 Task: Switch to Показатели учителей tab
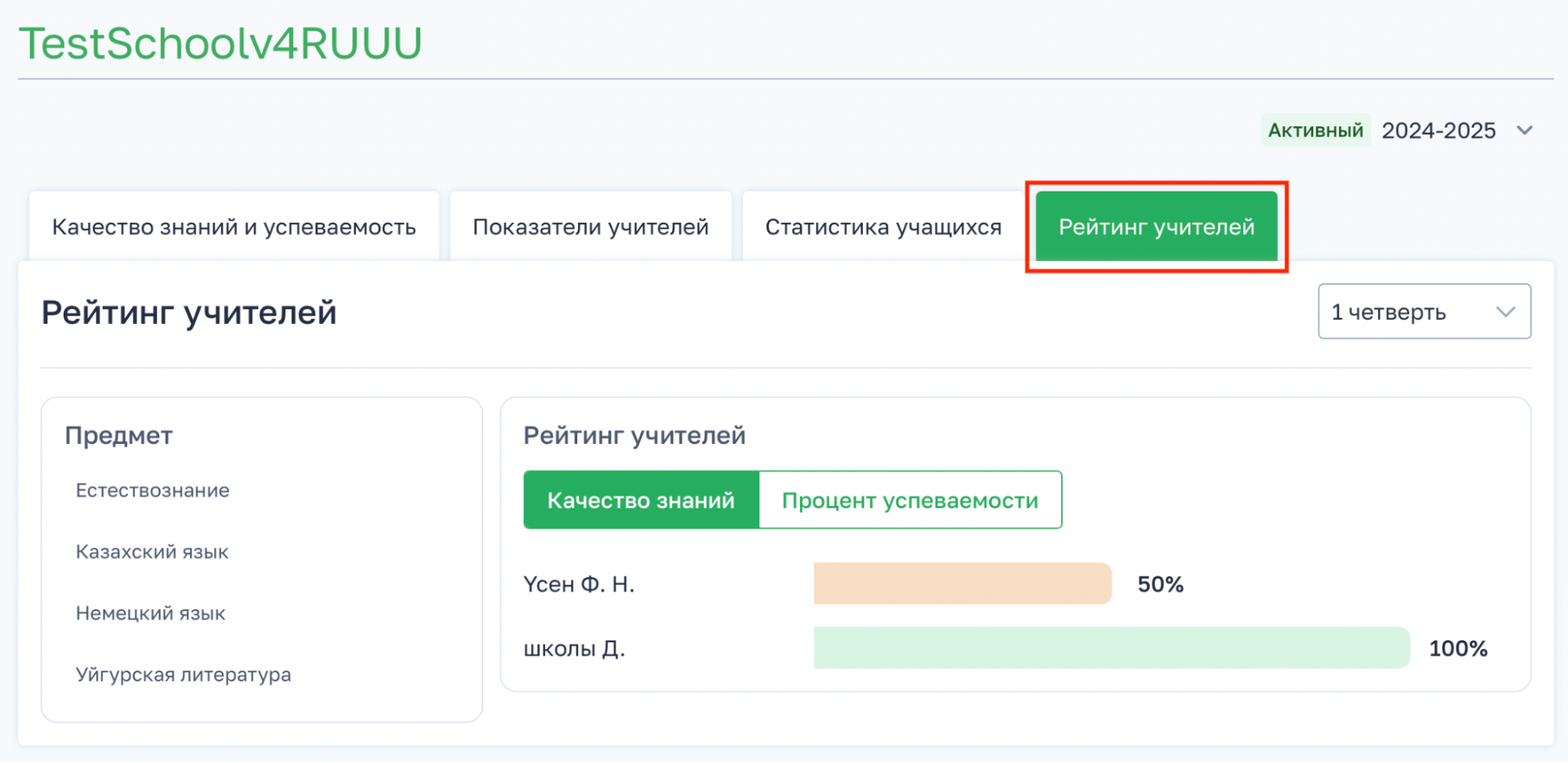click(591, 227)
